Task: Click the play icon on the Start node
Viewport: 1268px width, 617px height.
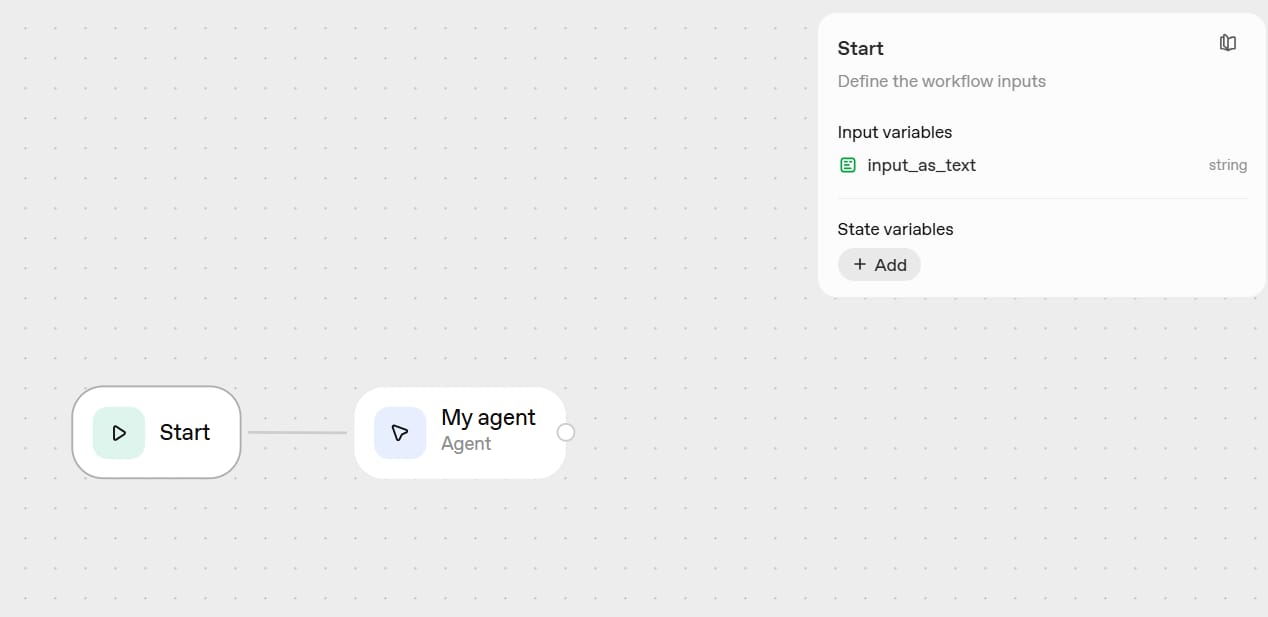Action: pos(119,433)
